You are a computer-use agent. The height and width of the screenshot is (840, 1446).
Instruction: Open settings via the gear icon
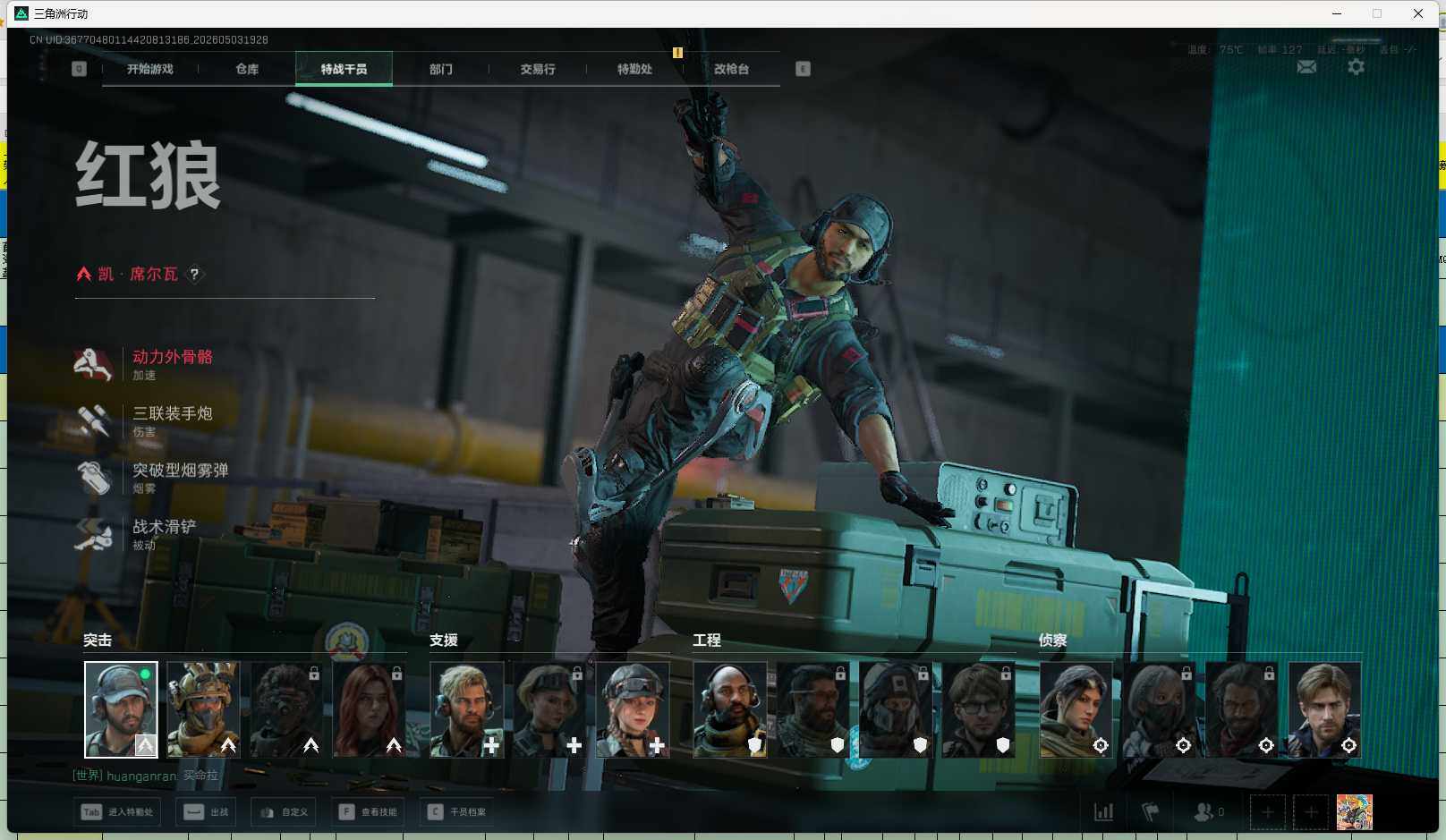1356,67
